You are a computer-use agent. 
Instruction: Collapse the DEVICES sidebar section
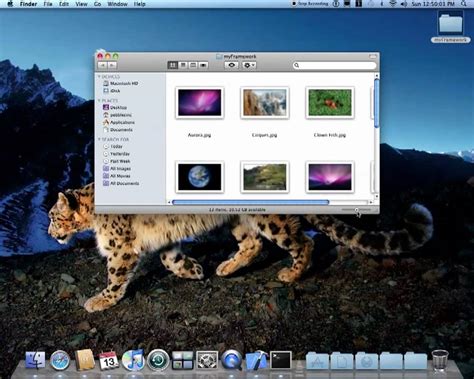(x=99, y=77)
